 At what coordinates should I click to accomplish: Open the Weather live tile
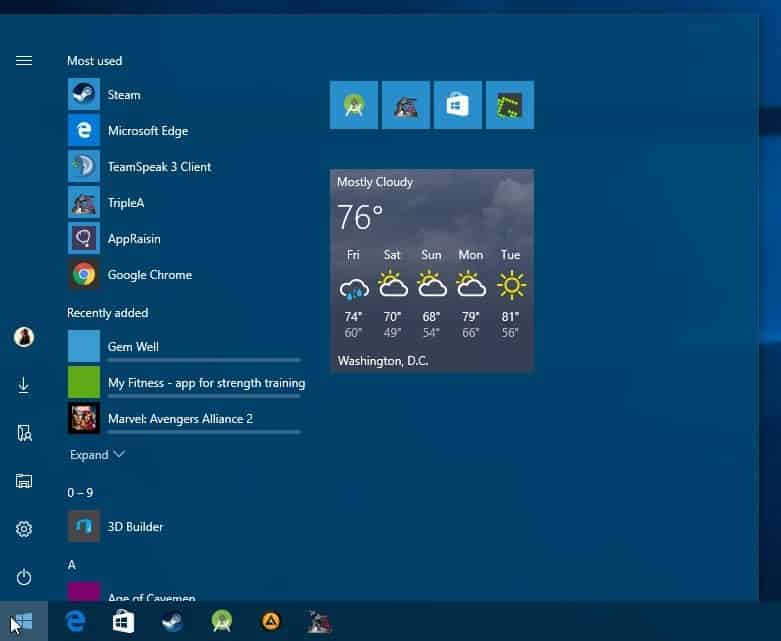coord(432,271)
